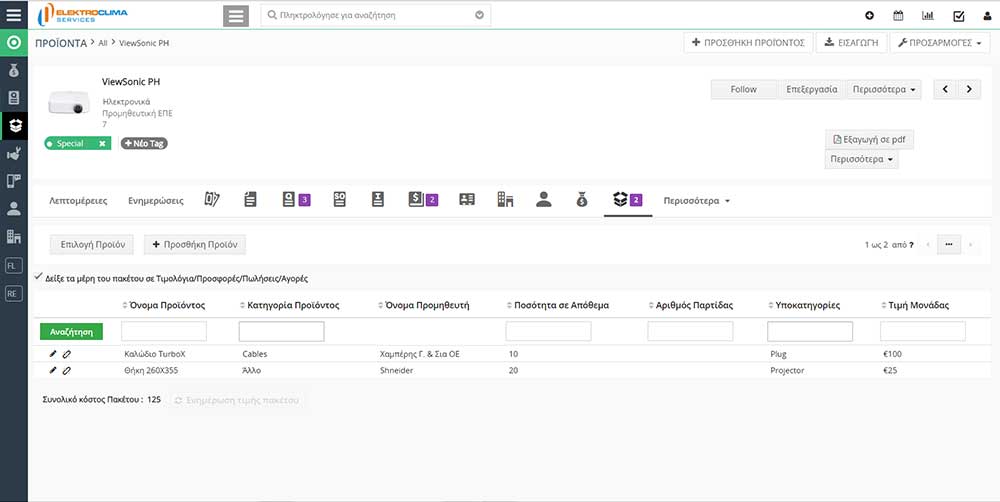Toggle the Δείξε τα μέρη του πακέτου checkbox
The width and height of the screenshot is (1000, 502).
pyautogui.click(x=38, y=277)
